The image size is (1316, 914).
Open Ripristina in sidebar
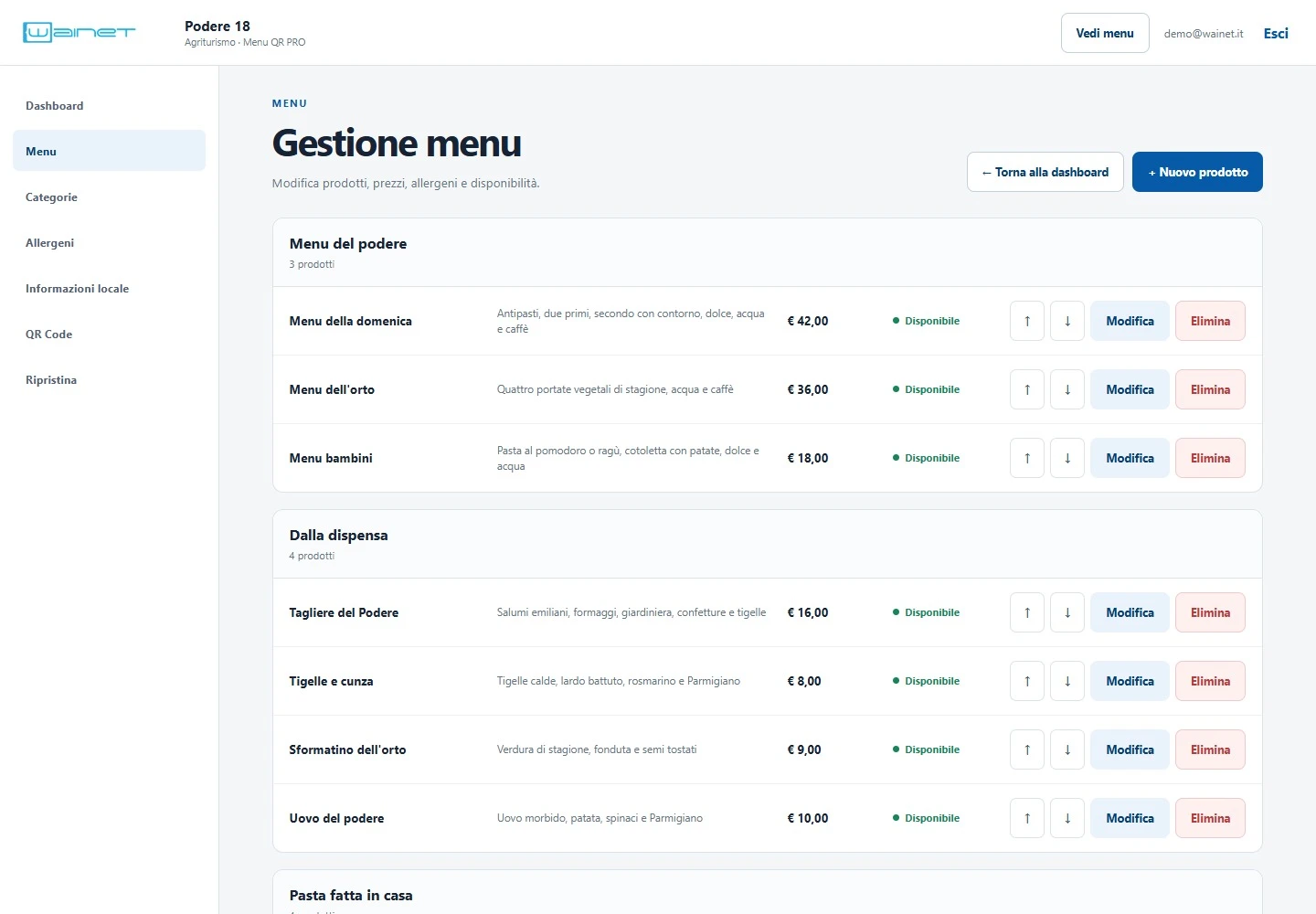(x=109, y=380)
